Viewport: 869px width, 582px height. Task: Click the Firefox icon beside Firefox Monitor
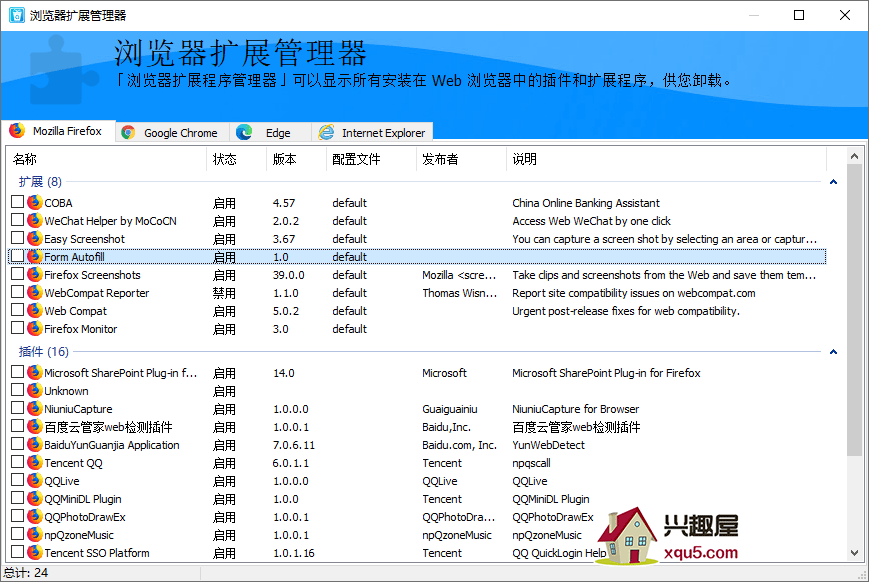[34, 329]
